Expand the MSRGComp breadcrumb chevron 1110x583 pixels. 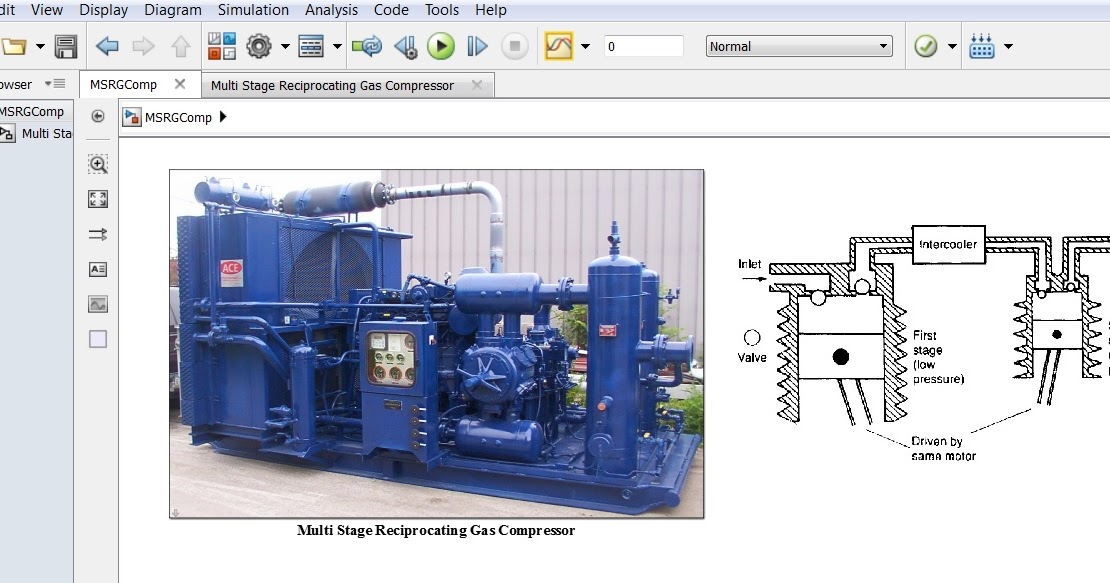(221, 117)
